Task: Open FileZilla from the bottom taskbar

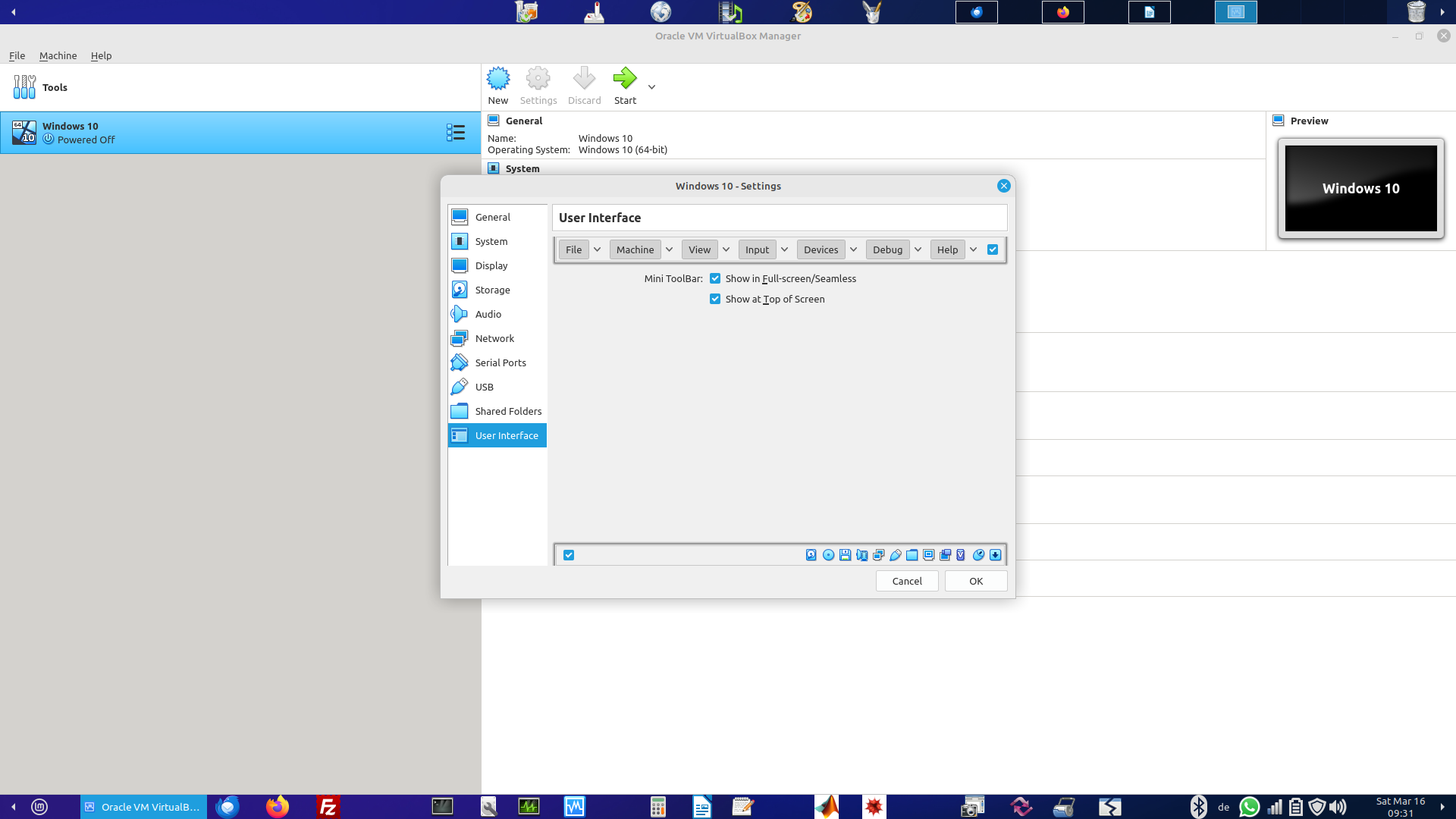Action: click(328, 807)
